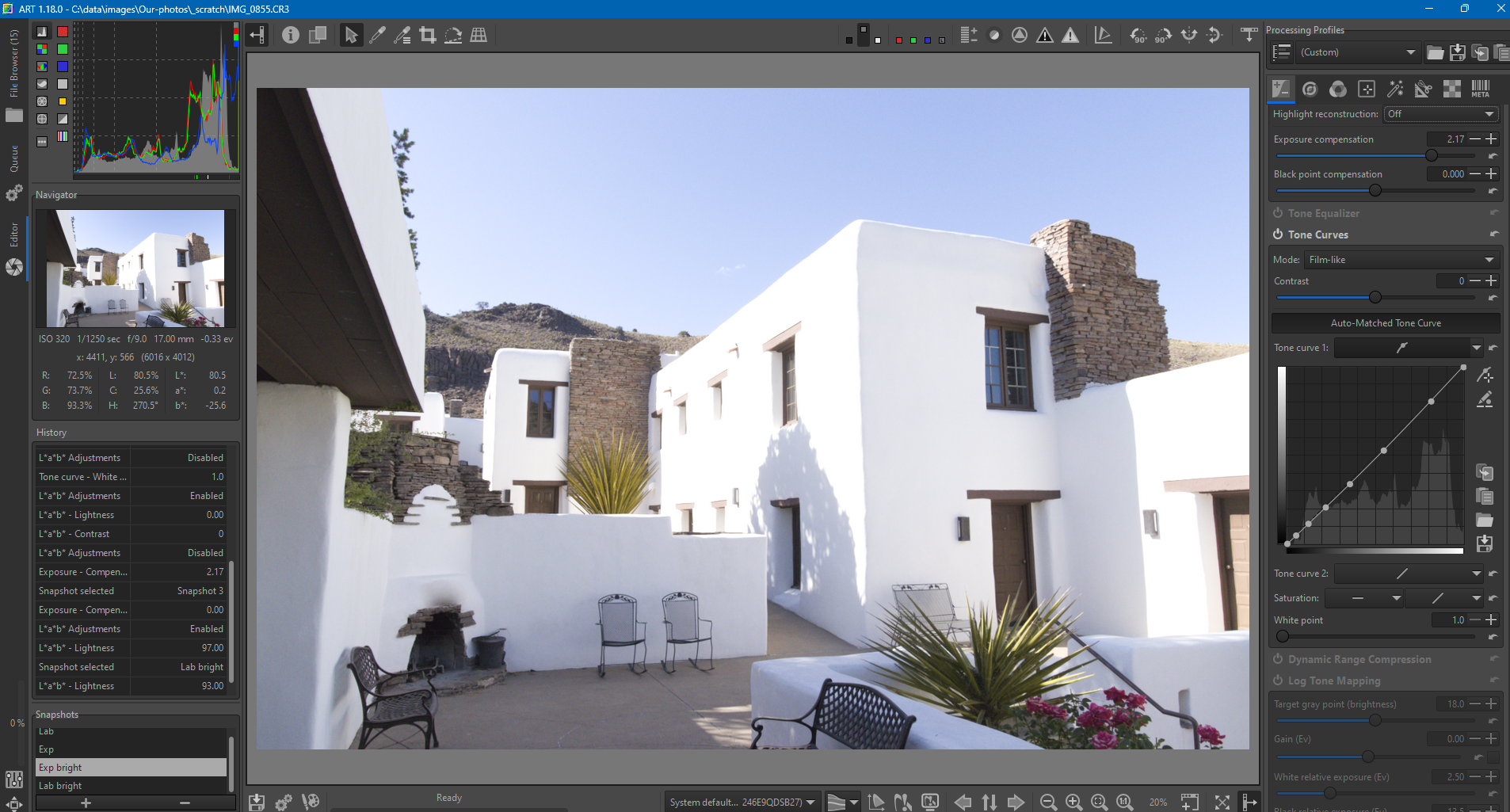Open the monitor profile System default dropdown

[742, 802]
